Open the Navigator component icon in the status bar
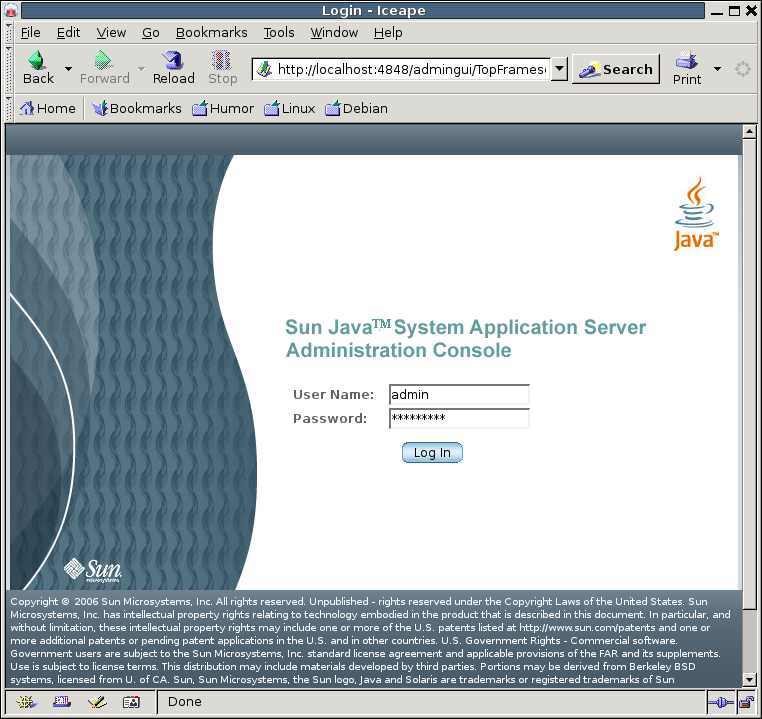This screenshot has height=719, width=762. (x=25, y=702)
